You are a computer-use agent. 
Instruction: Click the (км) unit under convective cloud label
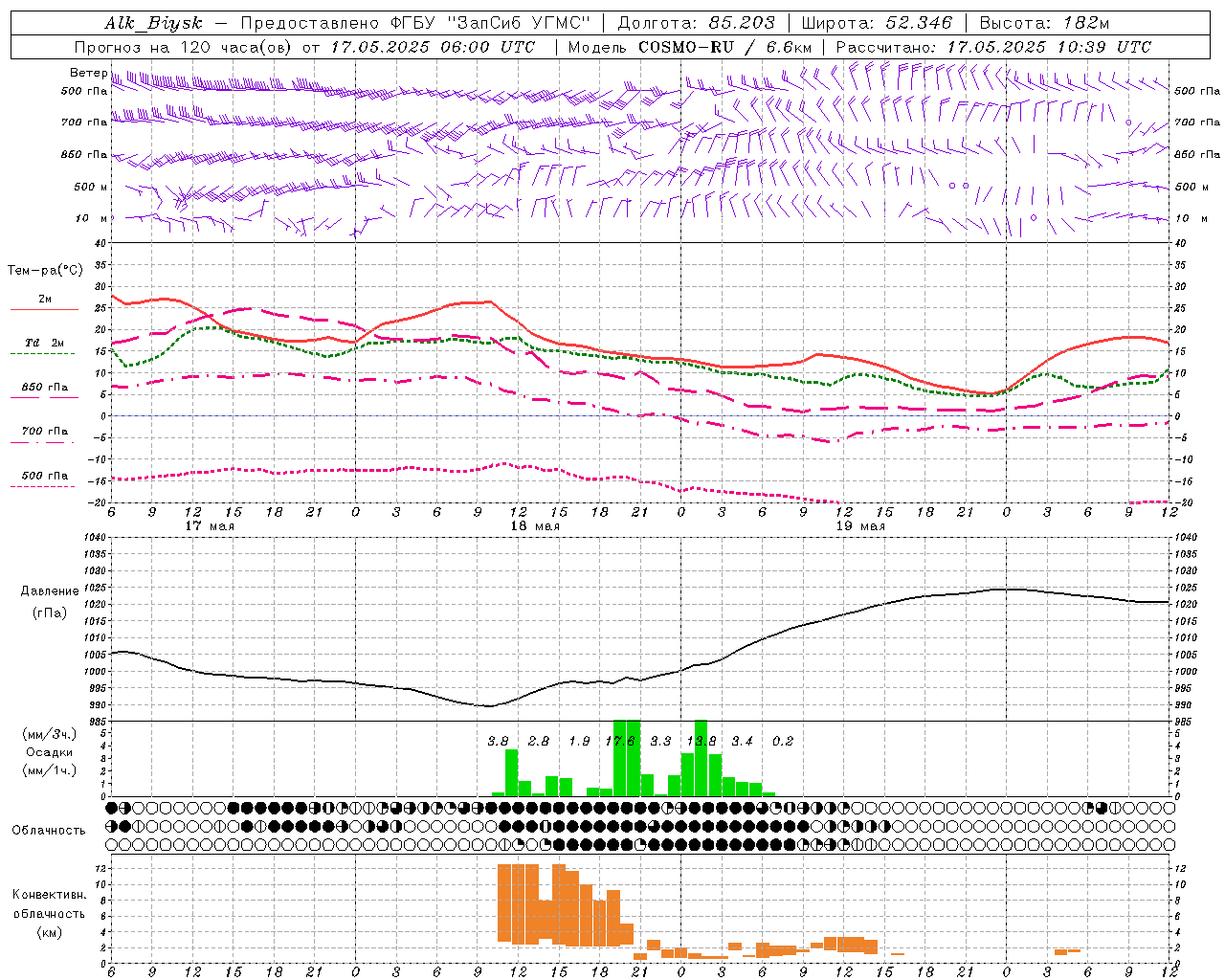49,932
